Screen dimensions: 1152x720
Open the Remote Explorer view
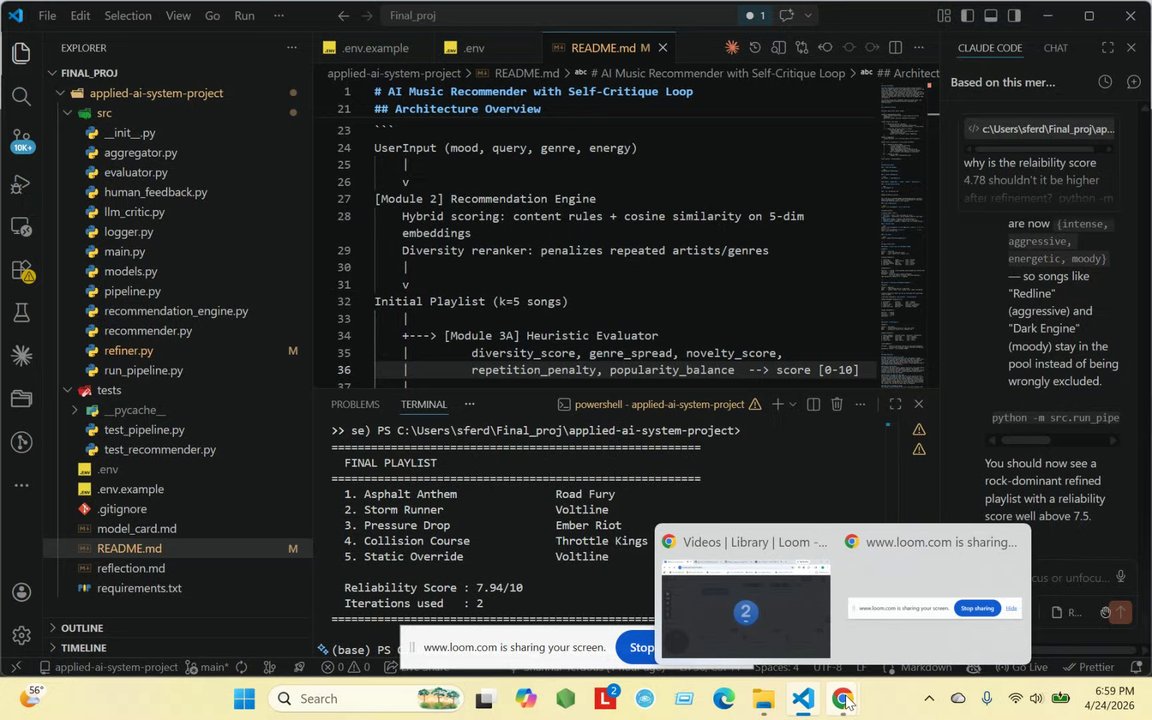coord(21,227)
